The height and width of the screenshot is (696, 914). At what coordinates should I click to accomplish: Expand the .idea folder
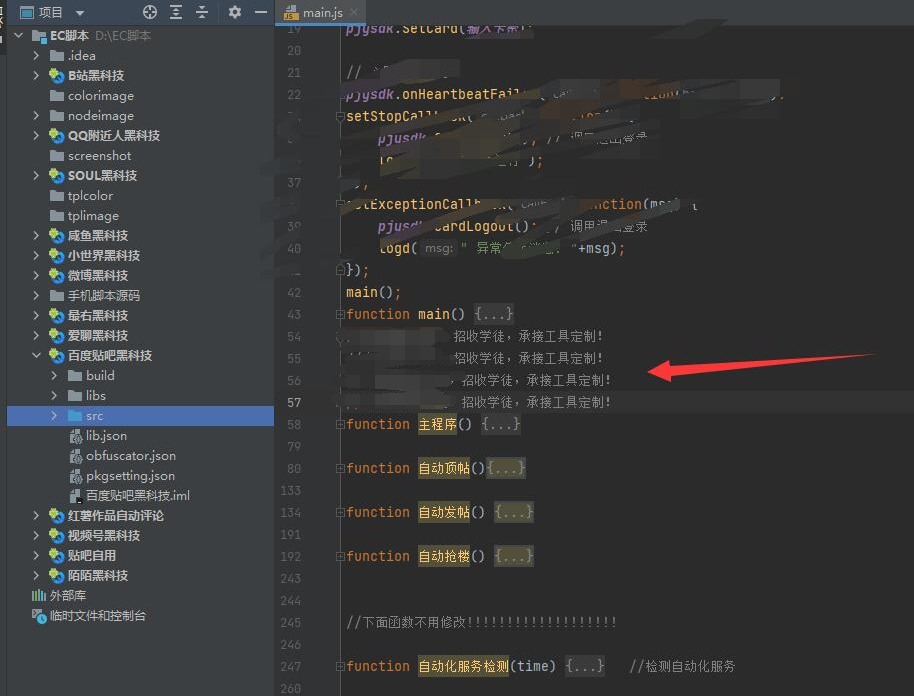[36, 55]
